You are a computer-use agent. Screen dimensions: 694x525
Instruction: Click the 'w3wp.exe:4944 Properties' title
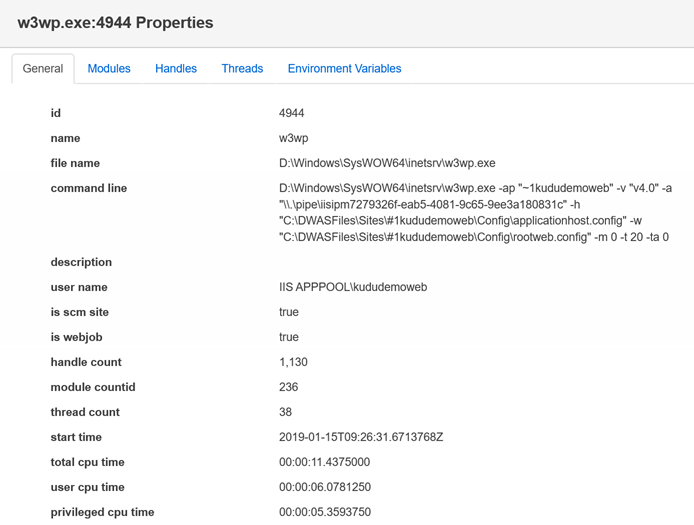click(115, 23)
